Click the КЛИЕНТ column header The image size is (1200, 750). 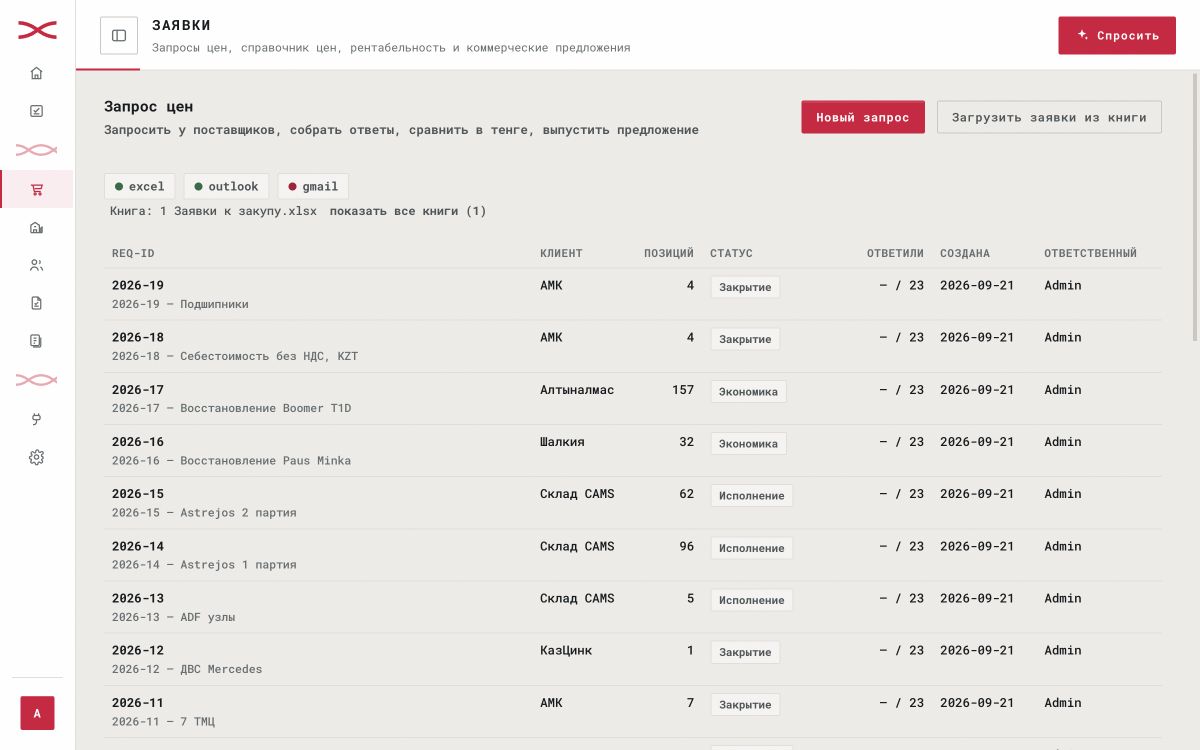click(561, 253)
